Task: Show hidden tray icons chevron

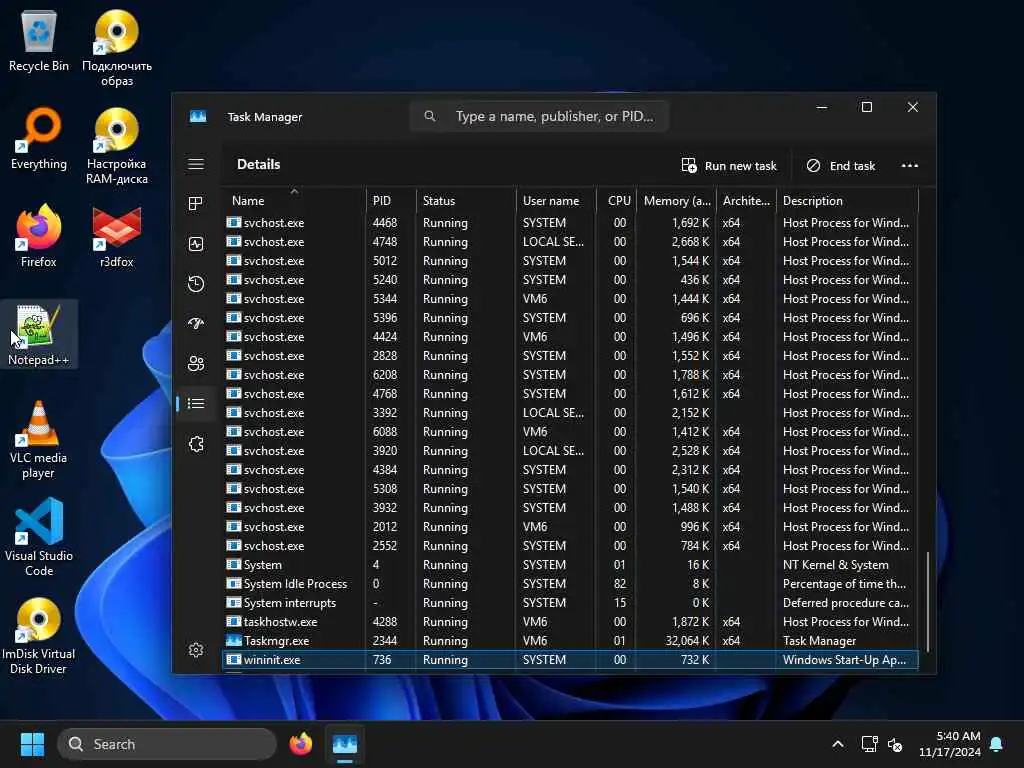Action: point(838,744)
